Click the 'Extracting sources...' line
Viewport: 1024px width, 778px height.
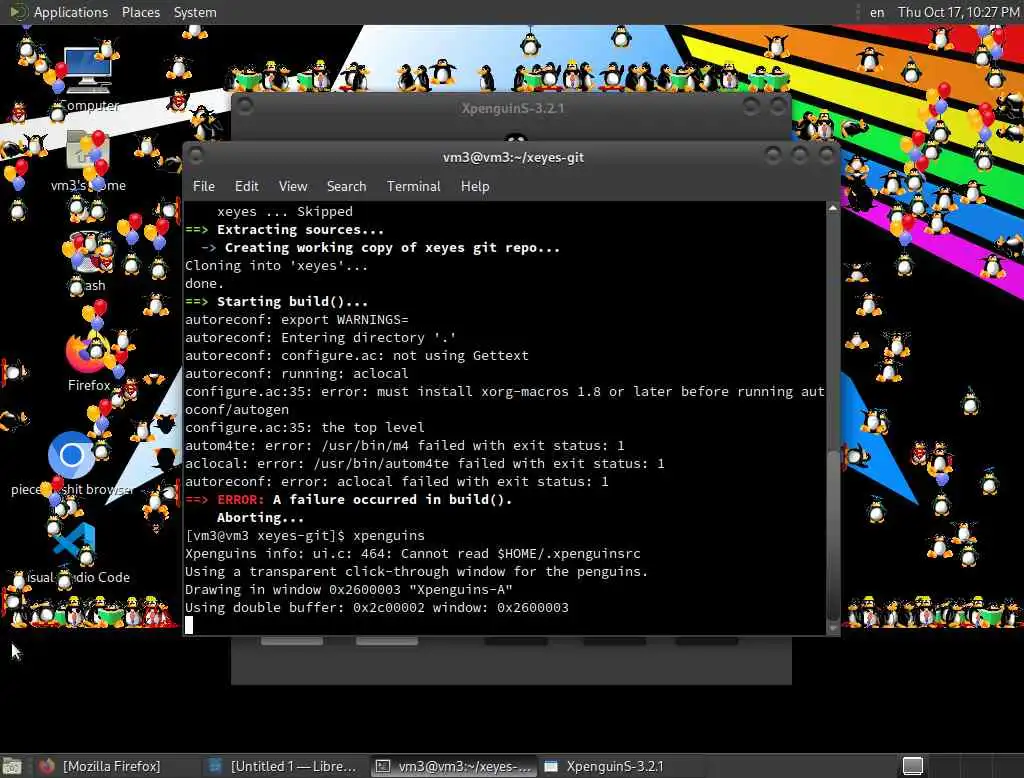click(285, 229)
